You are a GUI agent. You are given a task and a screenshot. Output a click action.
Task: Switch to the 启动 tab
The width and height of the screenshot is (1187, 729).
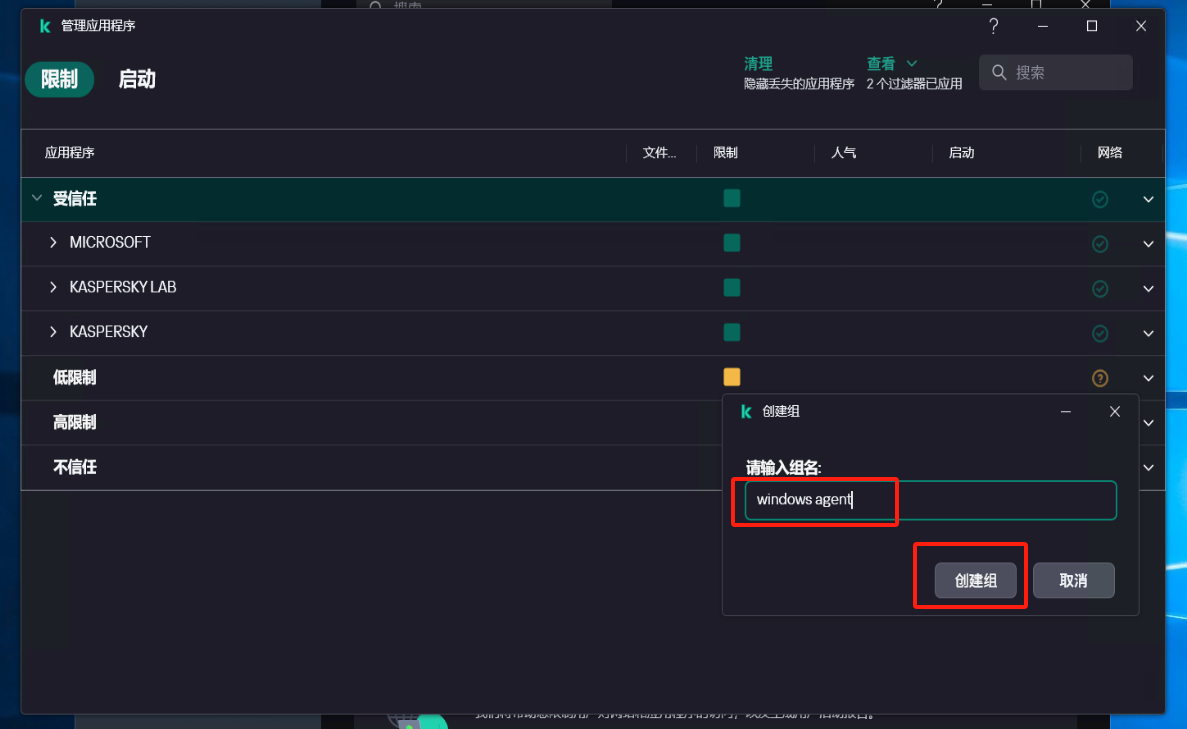[x=137, y=79]
